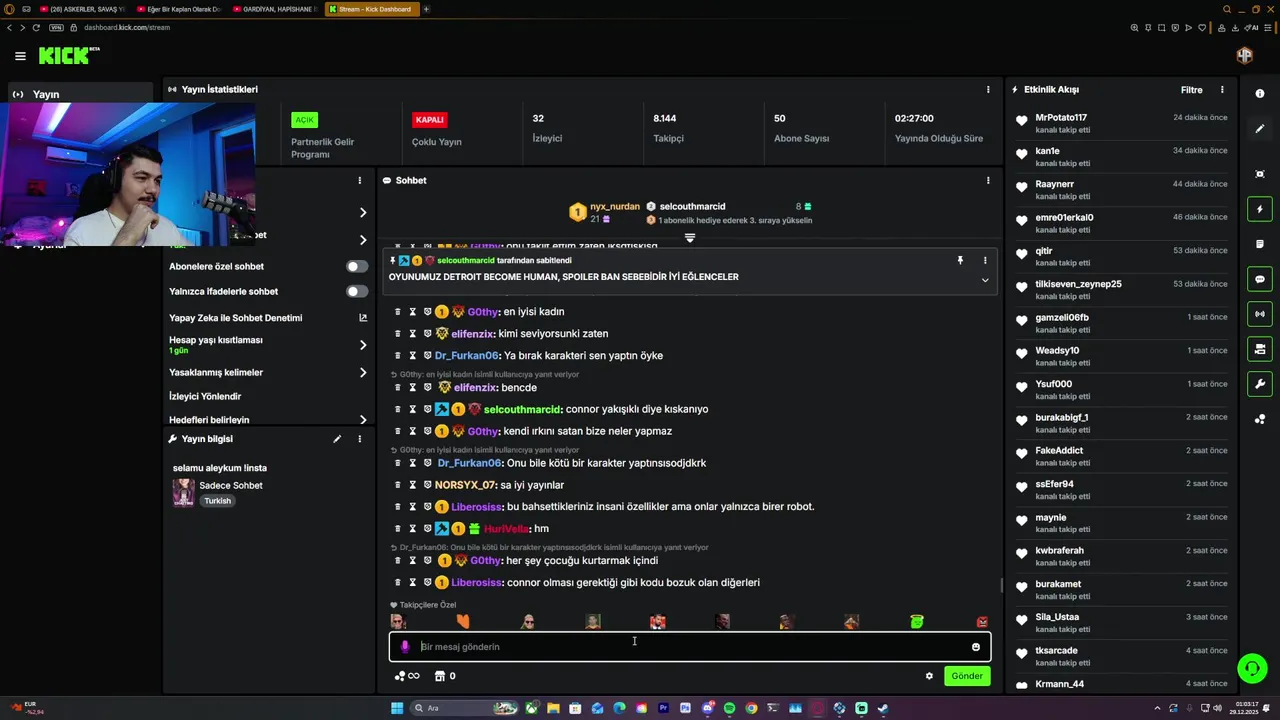Click the KAPALI Çoklu Yayın badge

click(429, 119)
